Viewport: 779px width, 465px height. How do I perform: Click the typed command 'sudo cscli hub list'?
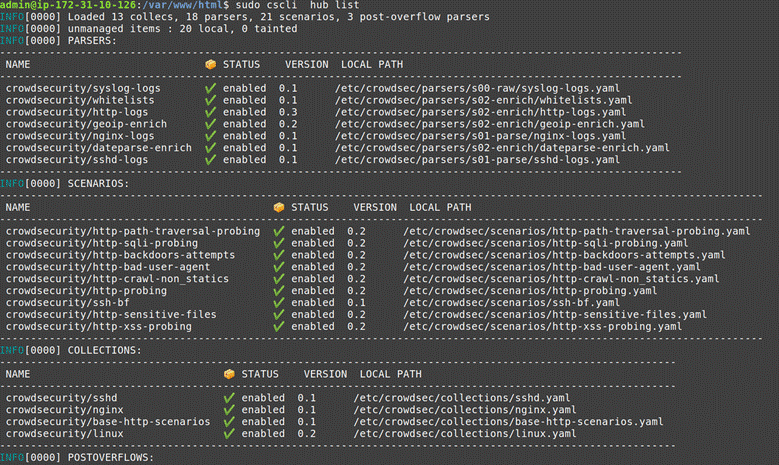pyautogui.click(x=297, y=5)
